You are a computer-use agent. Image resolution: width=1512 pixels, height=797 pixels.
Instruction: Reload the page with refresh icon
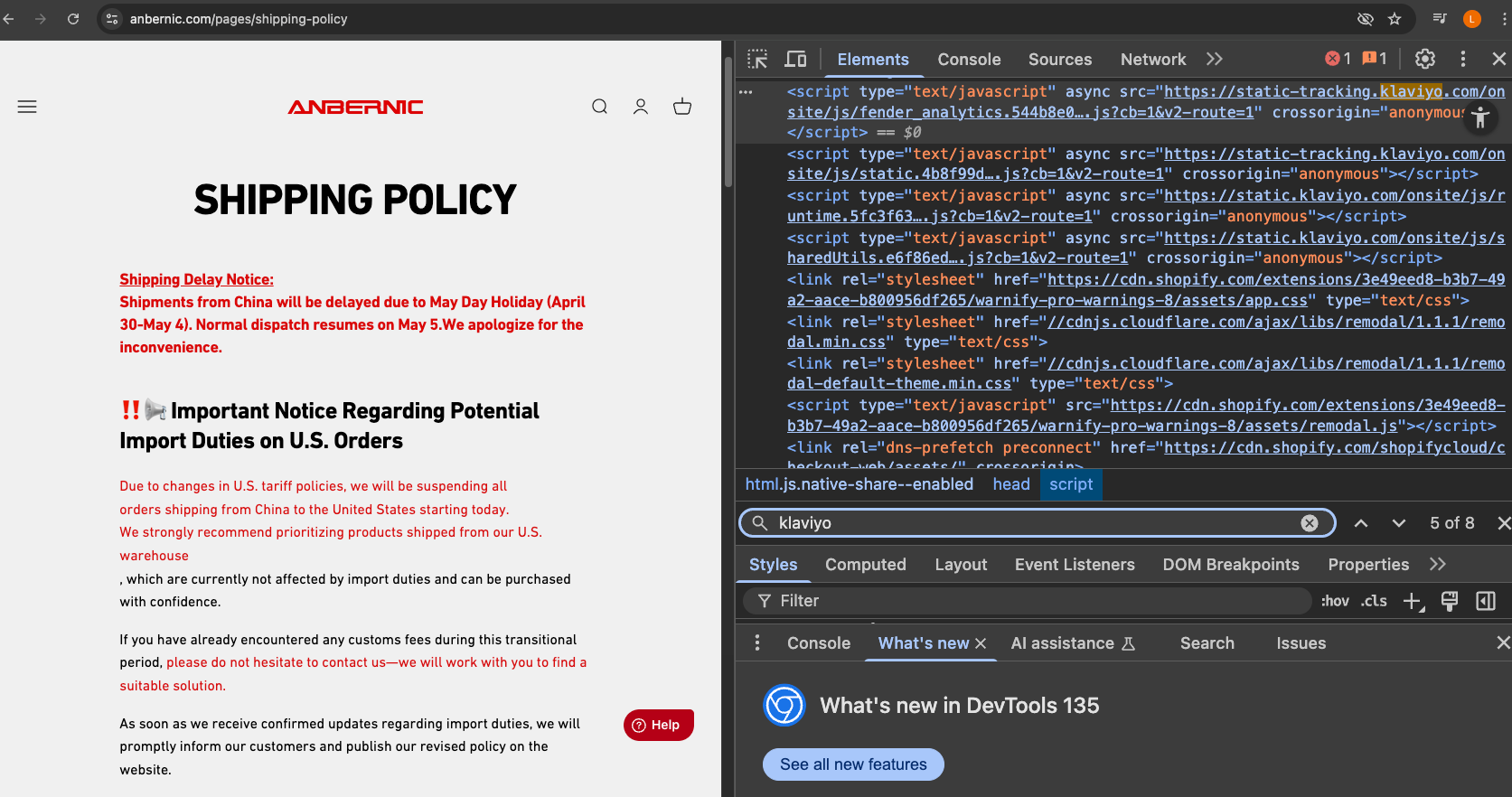73,19
